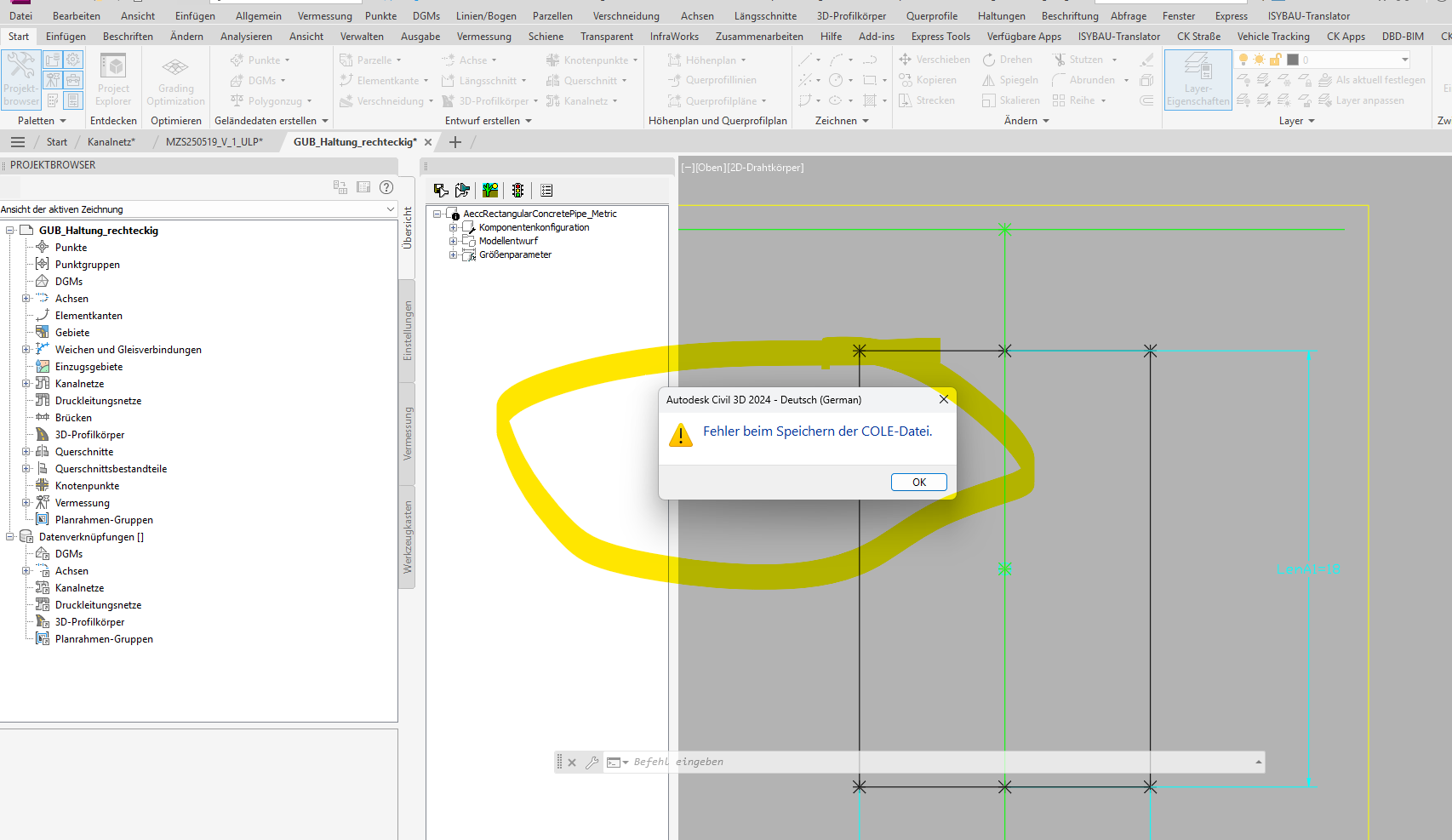1452x840 pixels.
Task: Expand the Ändern panel
Action: click(x=1027, y=121)
